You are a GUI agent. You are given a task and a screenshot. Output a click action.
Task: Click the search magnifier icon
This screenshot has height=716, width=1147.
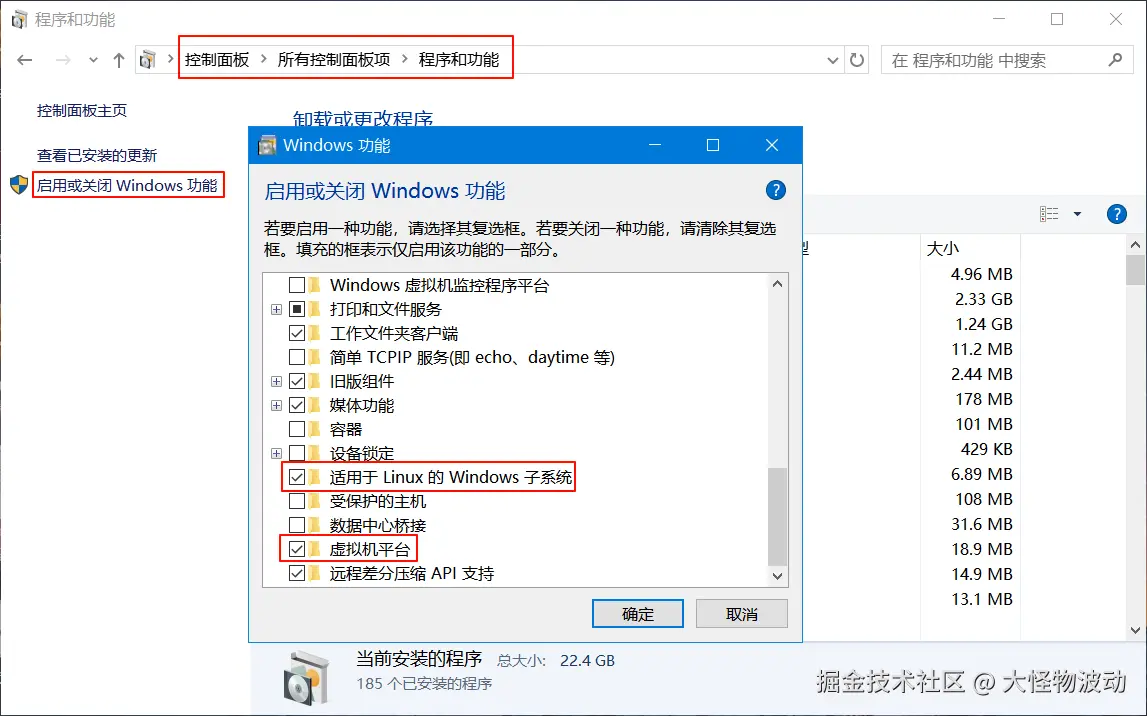1115,60
